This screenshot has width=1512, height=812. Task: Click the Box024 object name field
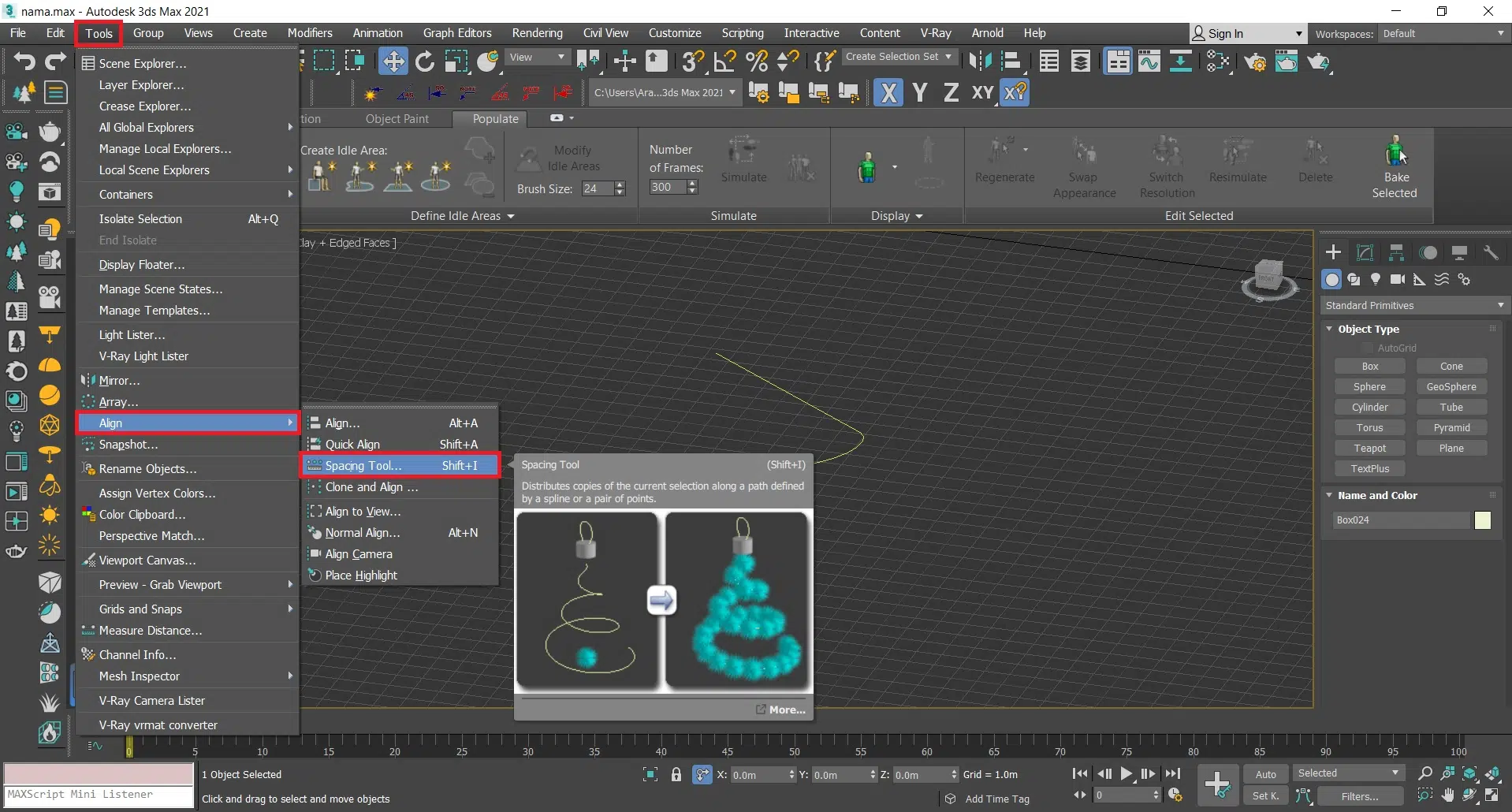click(x=1400, y=520)
